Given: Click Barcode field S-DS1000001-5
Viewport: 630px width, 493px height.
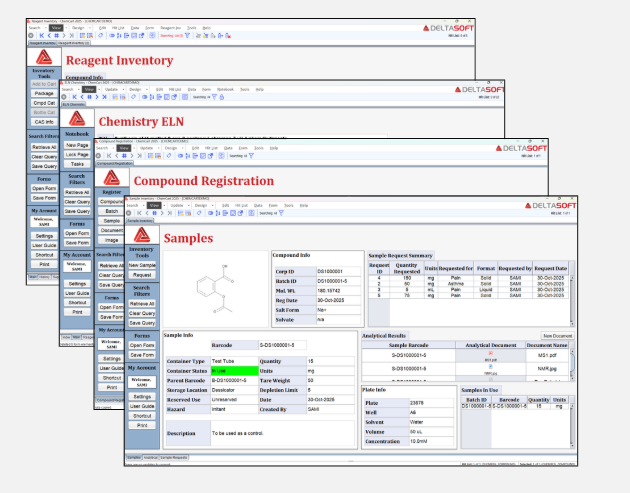Looking at the screenshot, I should coord(282,345).
